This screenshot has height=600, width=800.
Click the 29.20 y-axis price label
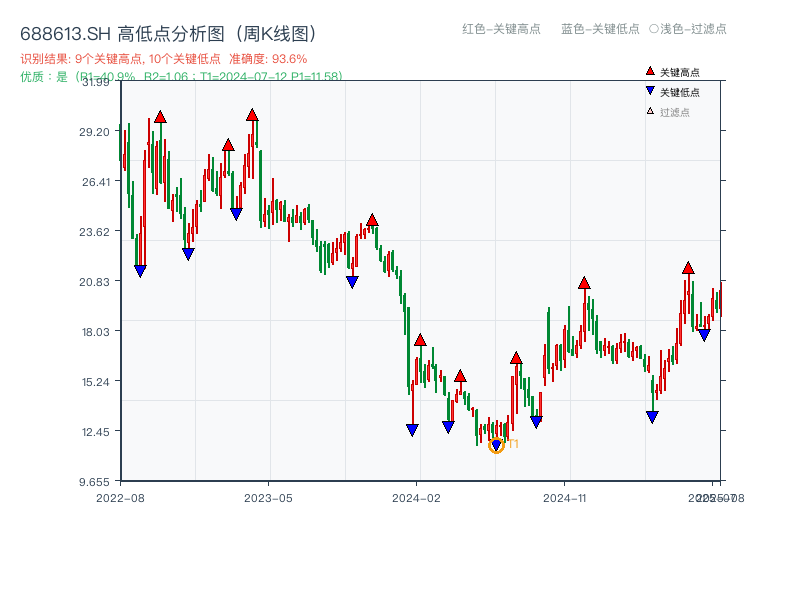[x=94, y=132]
